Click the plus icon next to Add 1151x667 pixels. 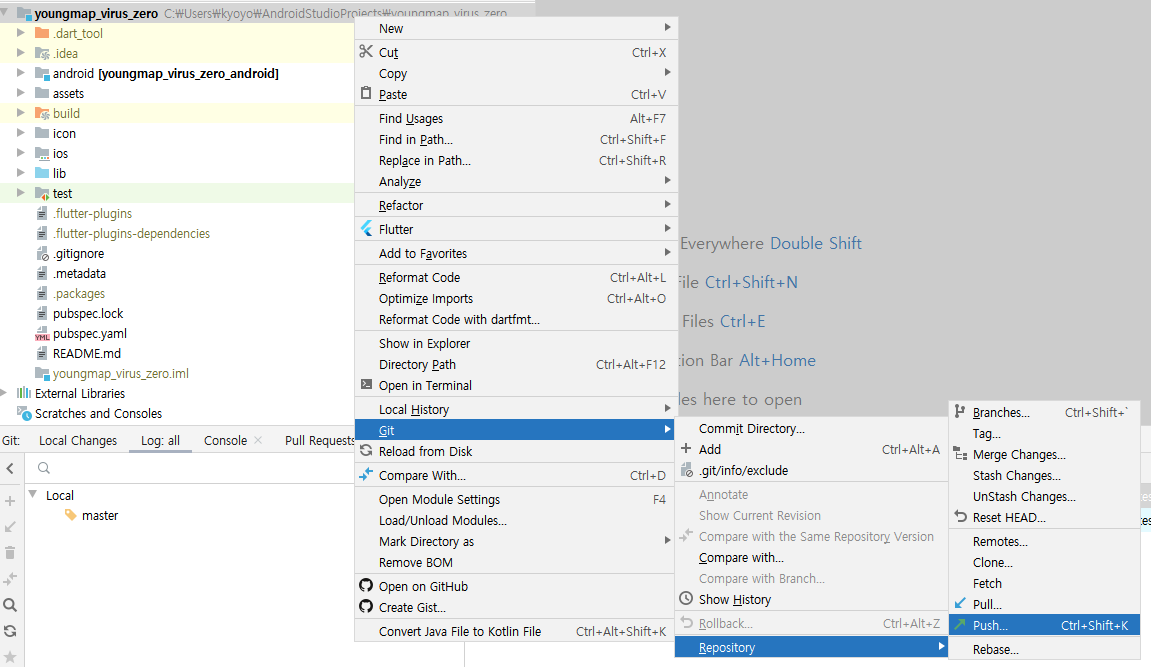(x=686, y=448)
